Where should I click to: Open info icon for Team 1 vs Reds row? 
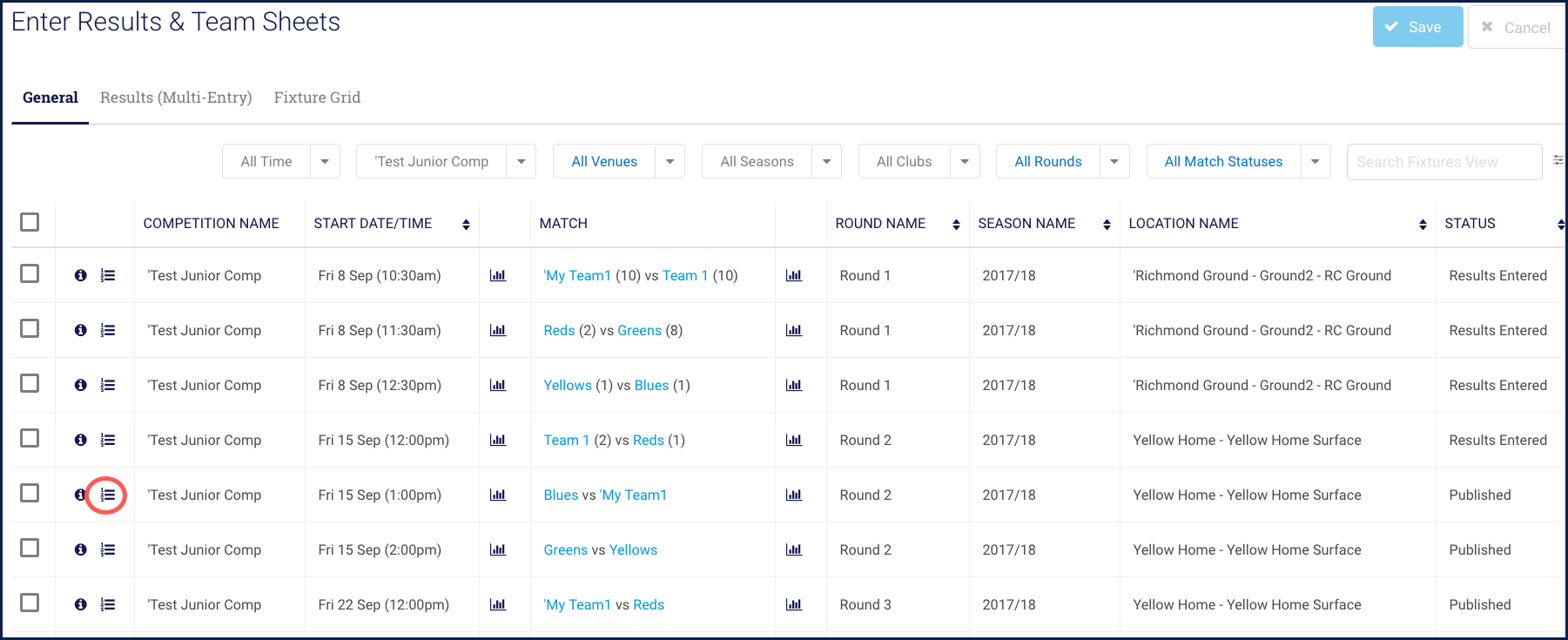[x=81, y=440]
